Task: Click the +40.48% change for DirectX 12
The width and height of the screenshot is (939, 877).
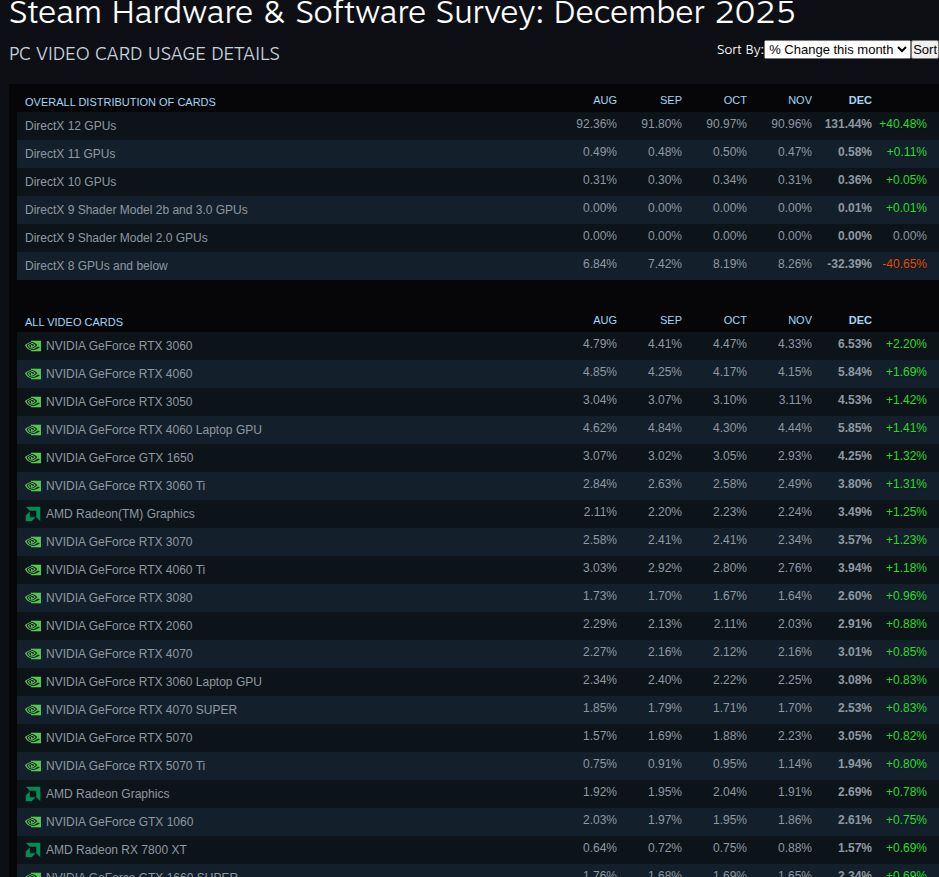Action: coord(903,124)
